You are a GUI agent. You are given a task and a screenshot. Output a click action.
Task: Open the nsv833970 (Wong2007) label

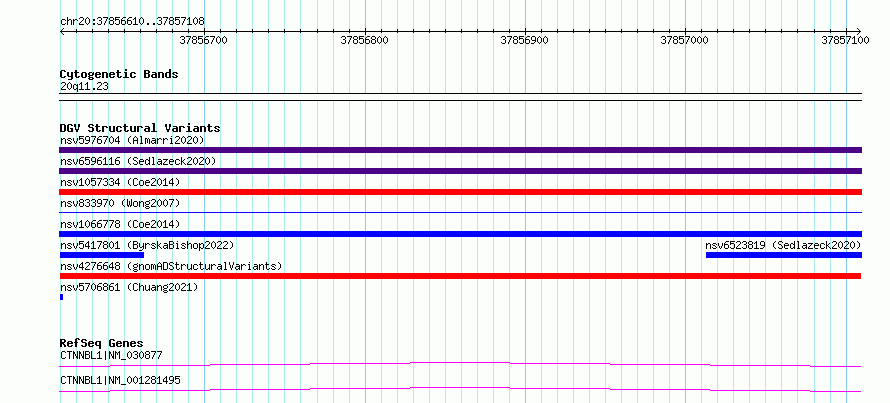(x=120, y=203)
